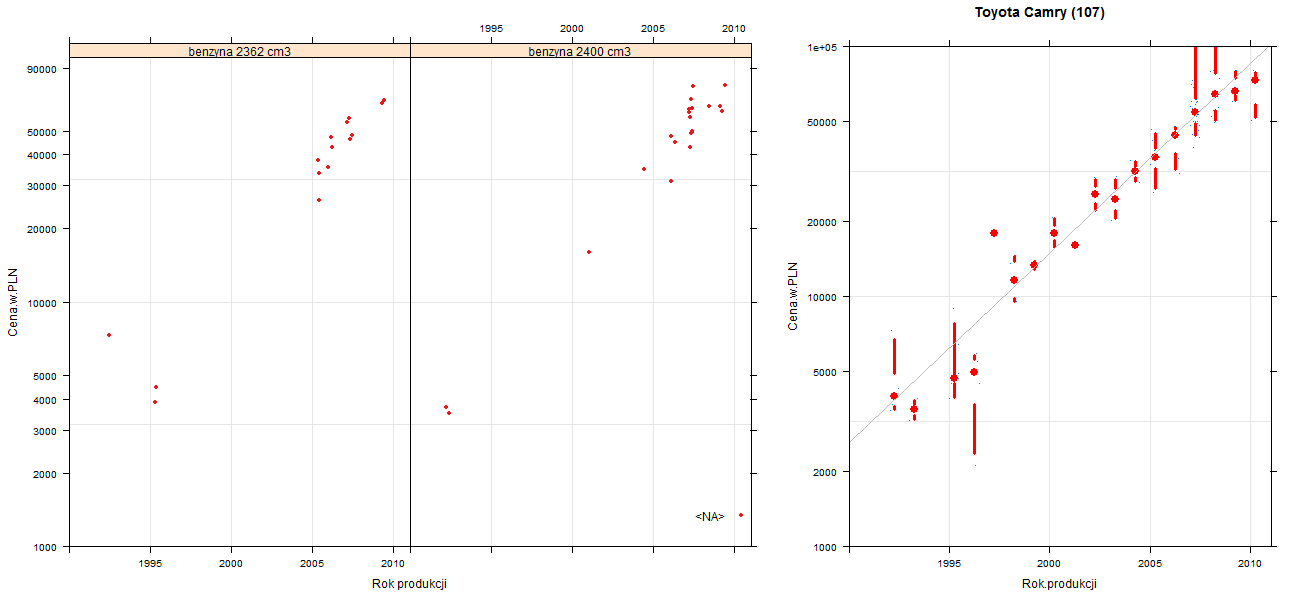Click the 1000 y-axis tick label of the Toyota Camry chart
Screen dimensions: 1300x600
(x=825, y=547)
